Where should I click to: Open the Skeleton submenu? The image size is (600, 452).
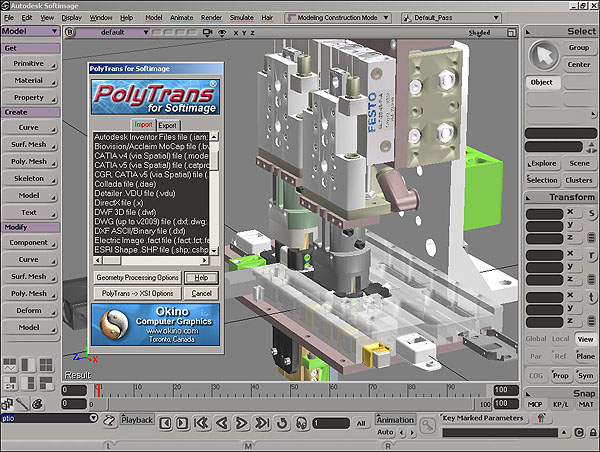click(x=30, y=178)
